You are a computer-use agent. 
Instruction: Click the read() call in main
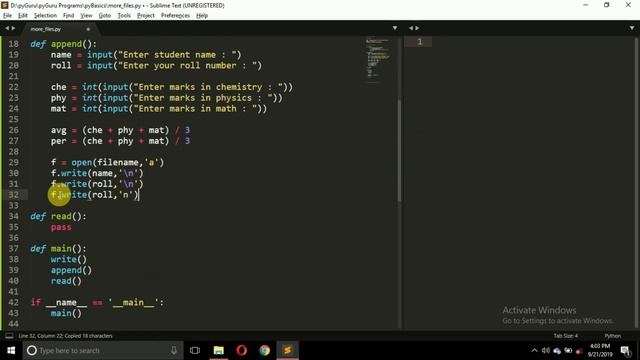[x=66, y=281]
